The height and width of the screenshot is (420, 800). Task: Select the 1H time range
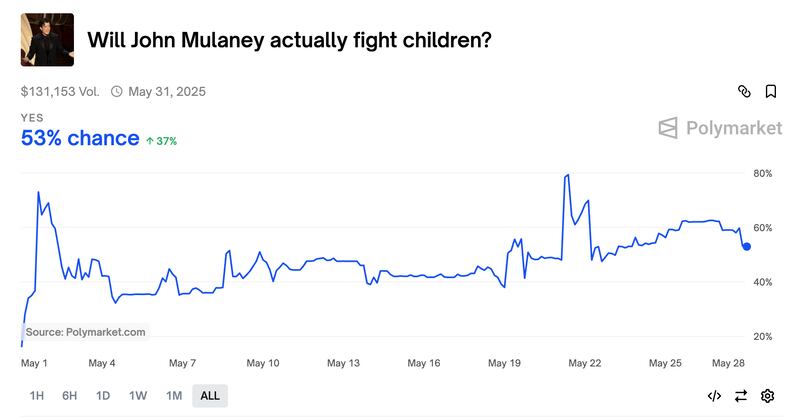(37, 396)
